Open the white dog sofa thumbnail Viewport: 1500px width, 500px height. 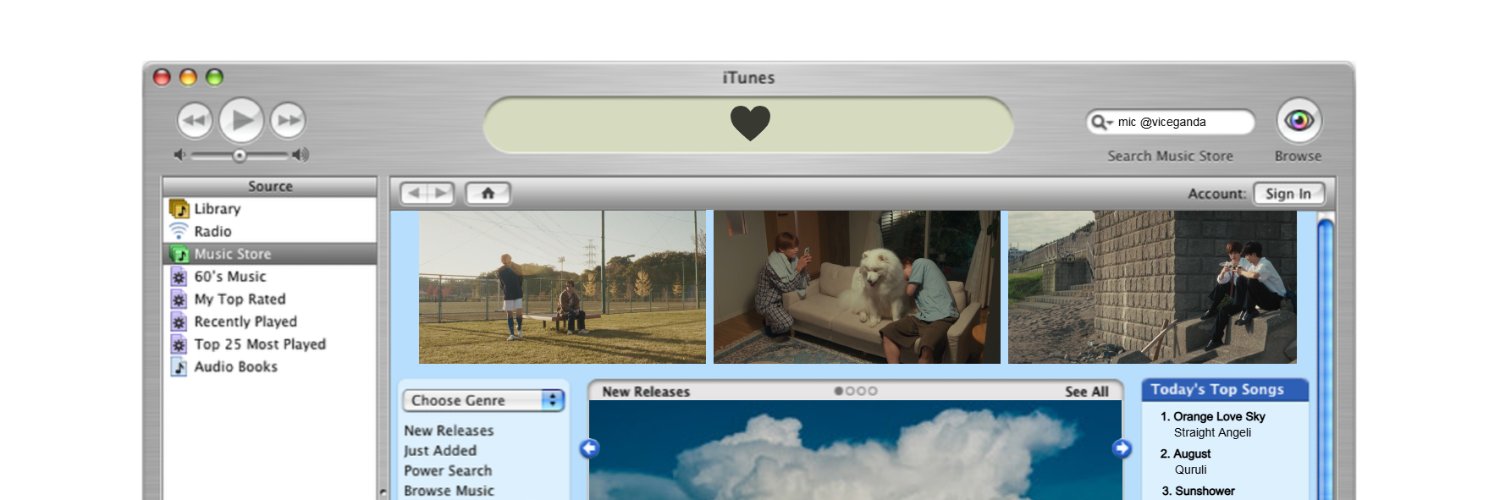click(857, 287)
